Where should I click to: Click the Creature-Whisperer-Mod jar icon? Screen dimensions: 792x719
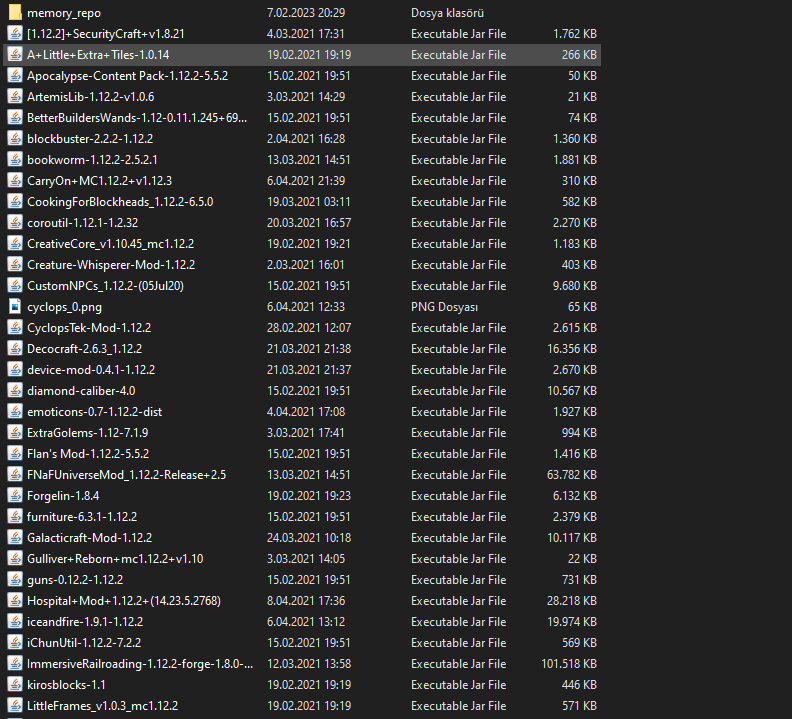pos(15,265)
